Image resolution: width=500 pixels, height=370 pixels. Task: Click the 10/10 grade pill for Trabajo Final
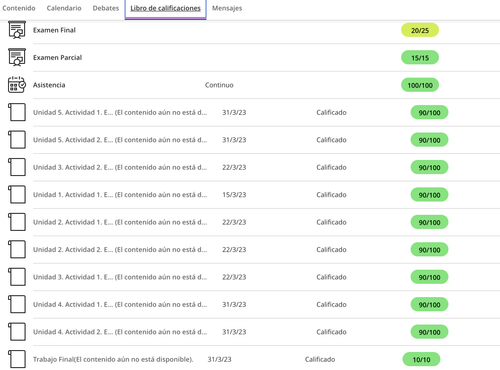[421, 359]
